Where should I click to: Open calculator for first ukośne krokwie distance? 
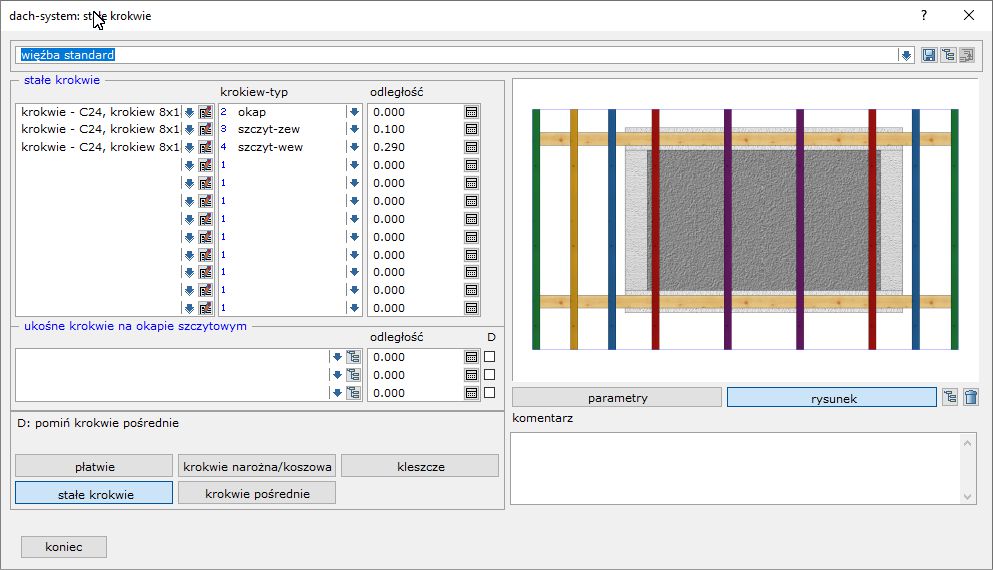[x=471, y=357]
